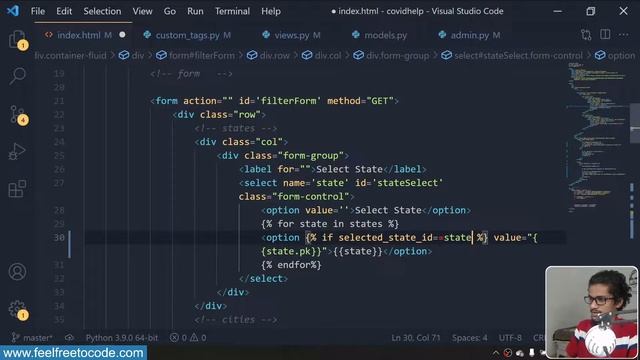Click the cloud tray icon in taskbar
640x360 pixels.
point(520,353)
